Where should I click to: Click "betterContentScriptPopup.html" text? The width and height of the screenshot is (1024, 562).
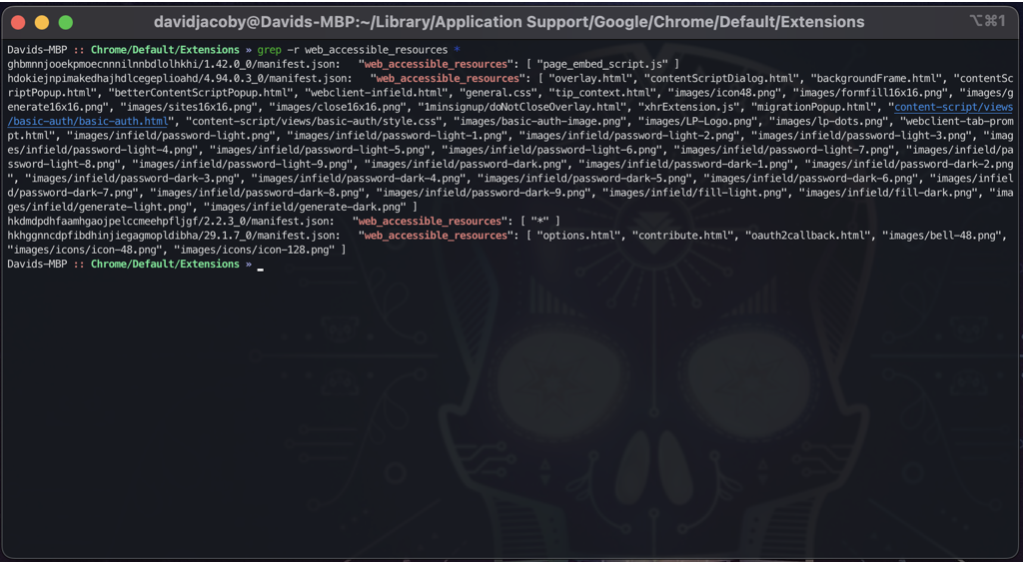click(200, 93)
